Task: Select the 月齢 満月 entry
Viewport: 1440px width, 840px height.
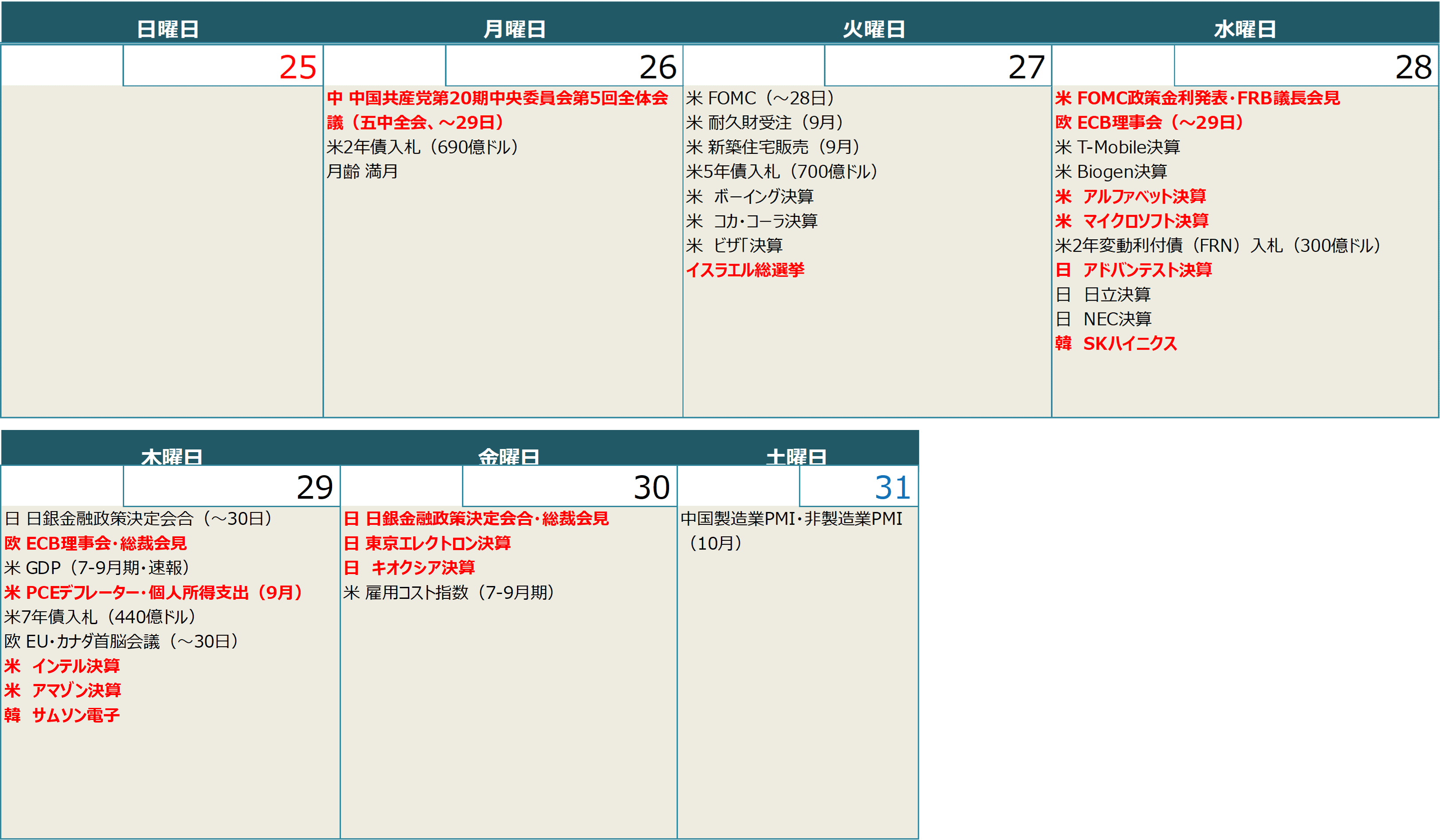Action: (x=362, y=172)
